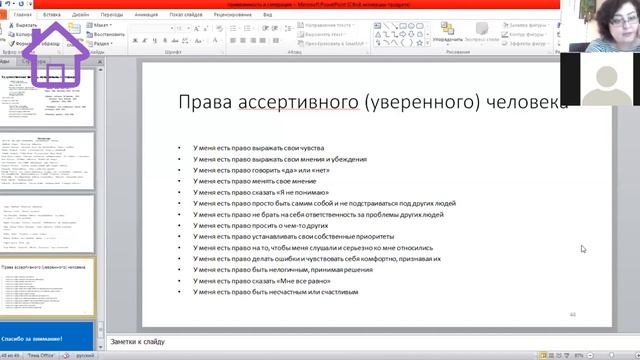Decrease font size with shrink button
The image size is (640, 360).
[x=206, y=28]
